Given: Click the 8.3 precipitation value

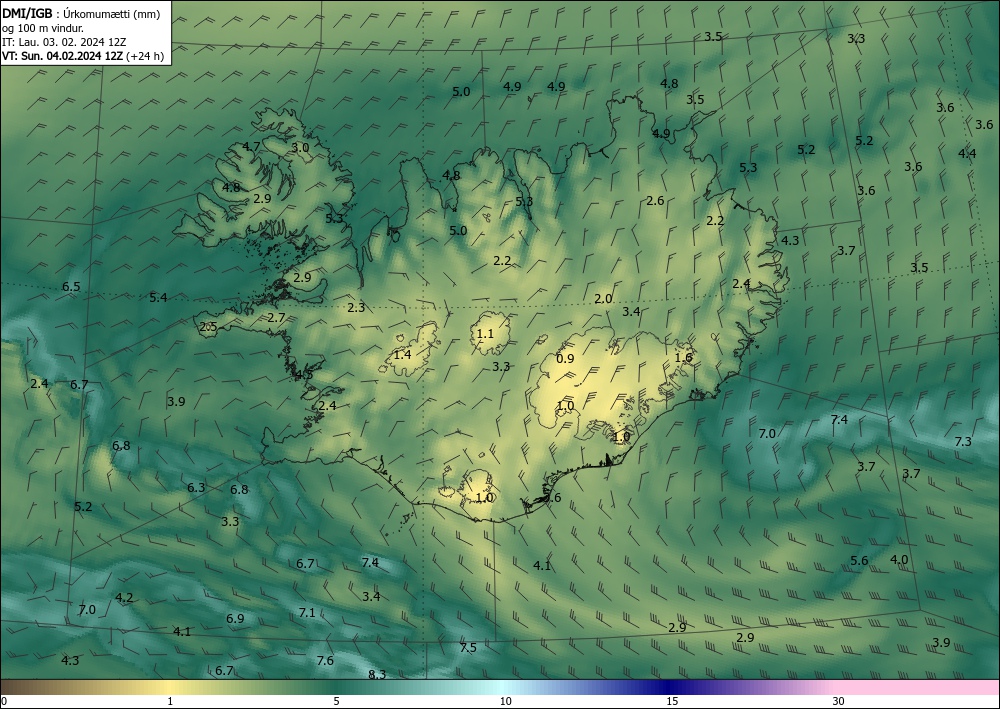Looking at the screenshot, I should click(377, 674).
